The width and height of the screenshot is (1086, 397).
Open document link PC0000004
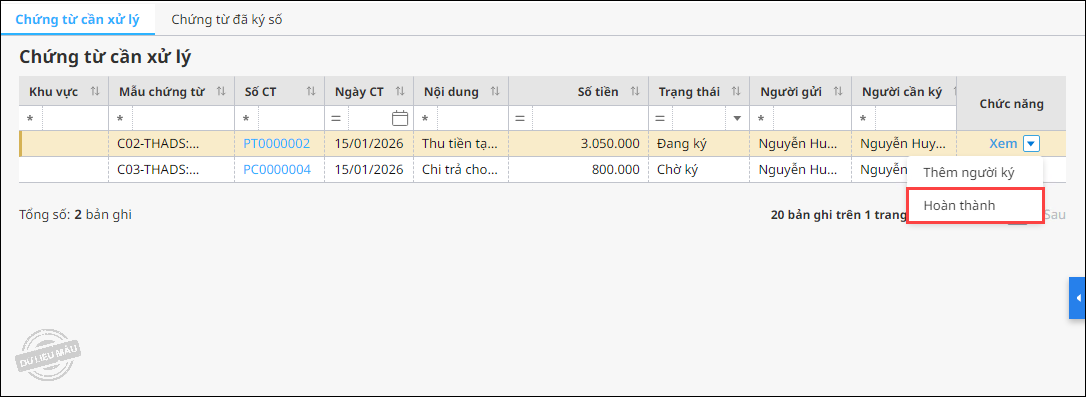coord(277,170)
